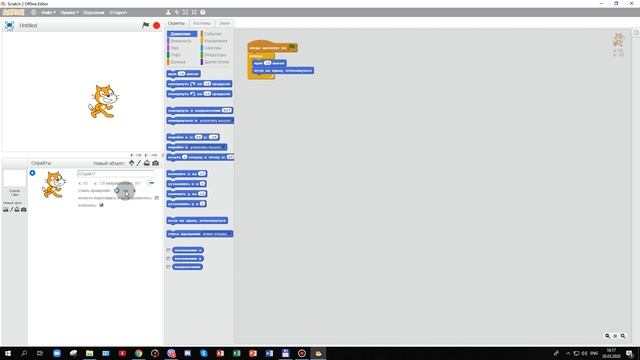This screenshot has height=360, width=640.
Task: Select the Управление block category
Action: coord(216,41)
